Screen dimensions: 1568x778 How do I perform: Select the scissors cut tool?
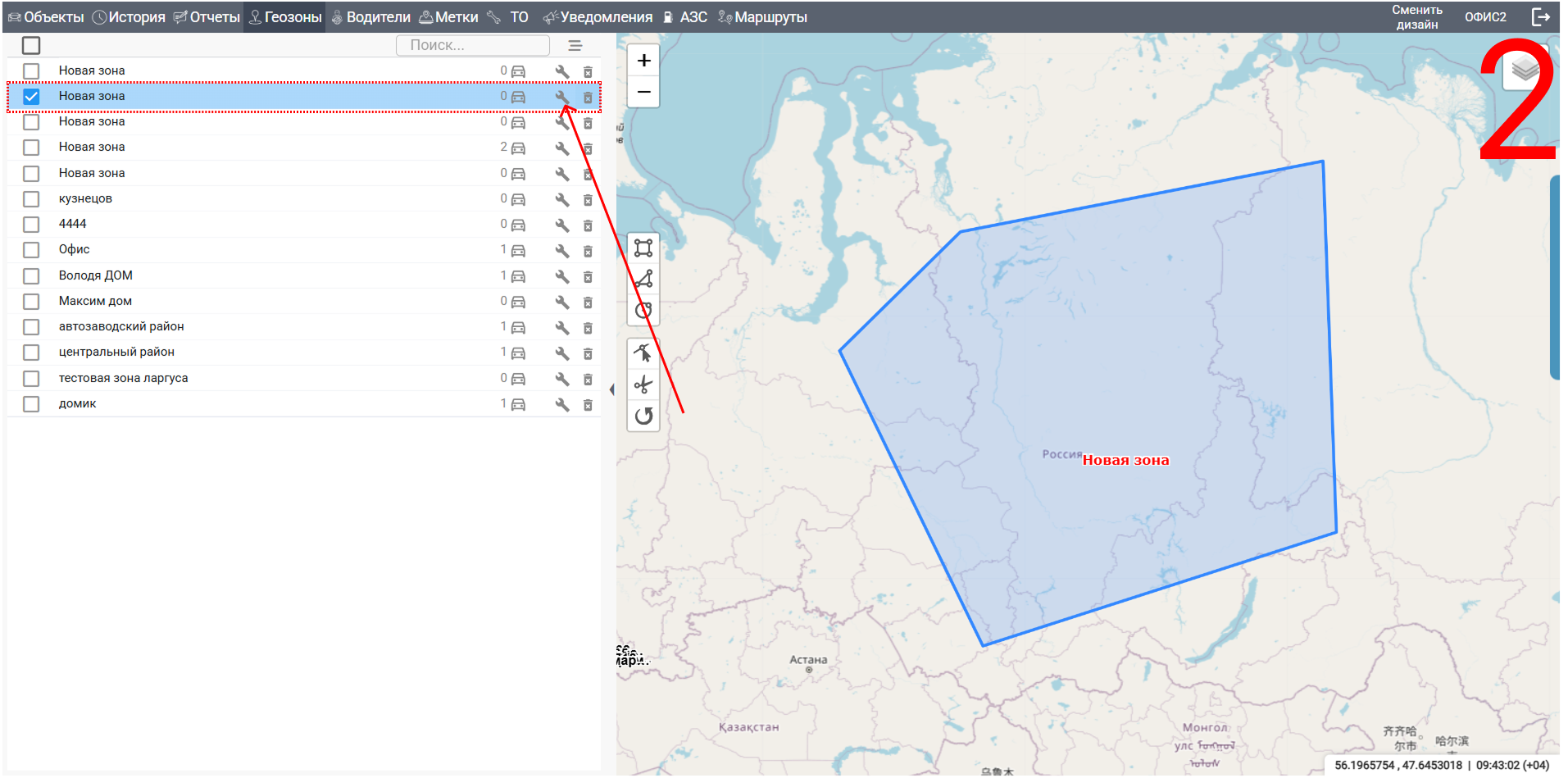point(643,384)
